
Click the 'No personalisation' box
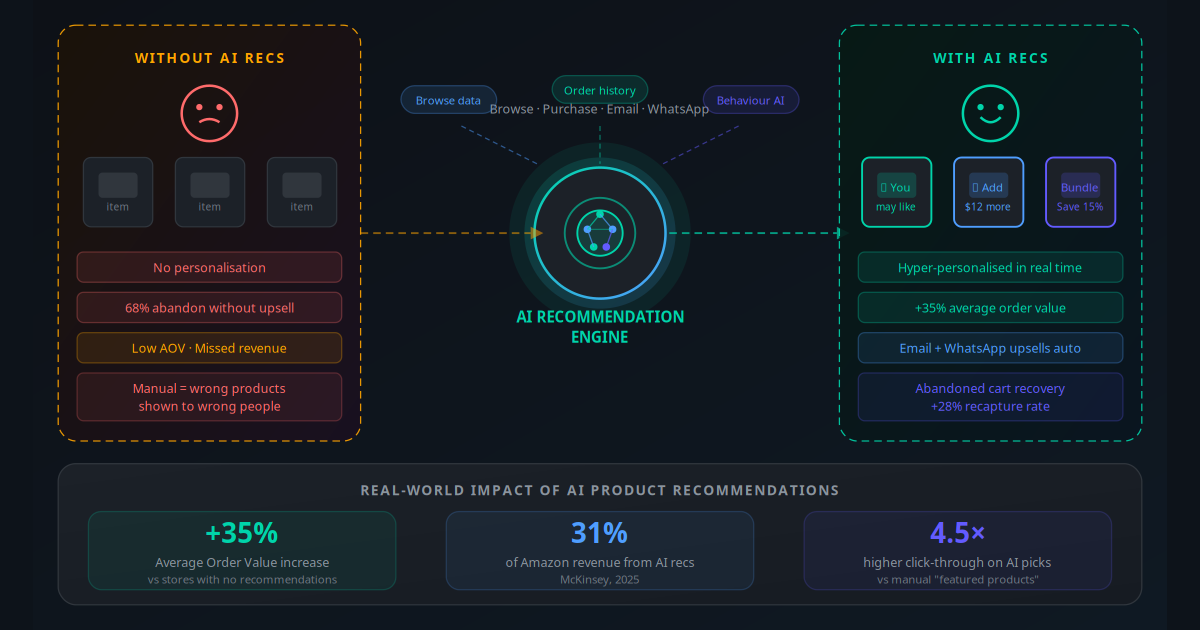pyautogui.click(x=209, y=267)
